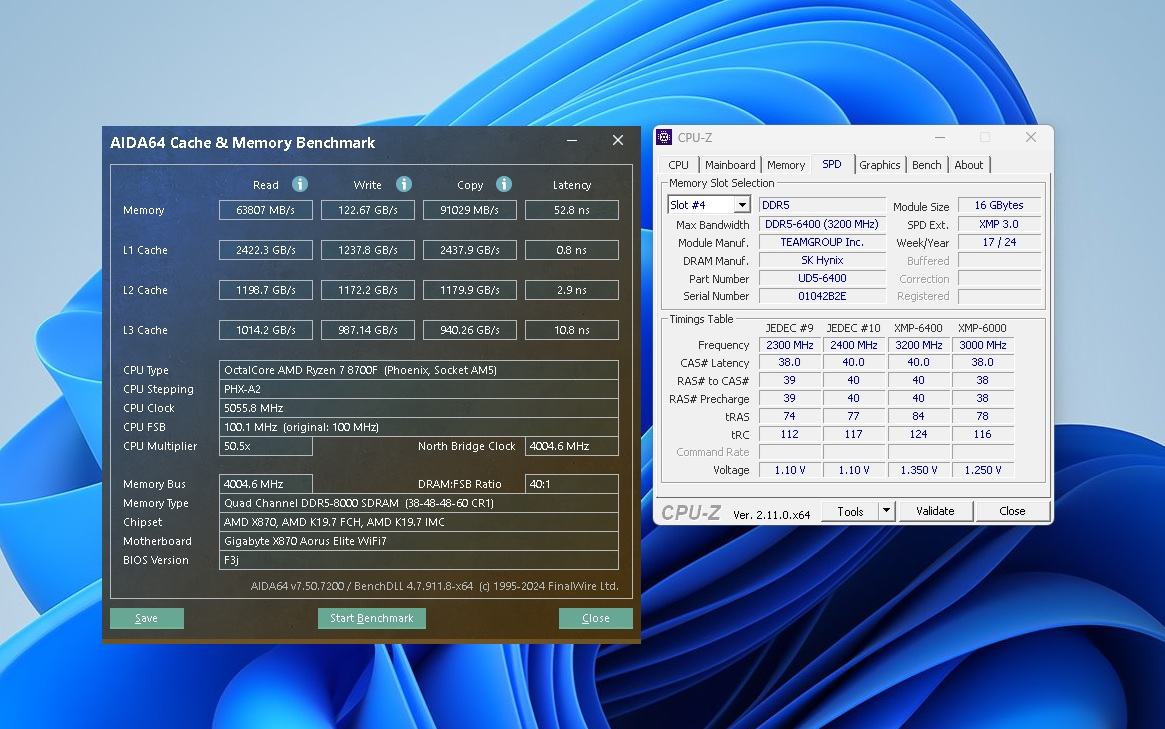Viewport: 1165px width, 729px height.
Task: Click the Validate button
Action: [935, 511]
